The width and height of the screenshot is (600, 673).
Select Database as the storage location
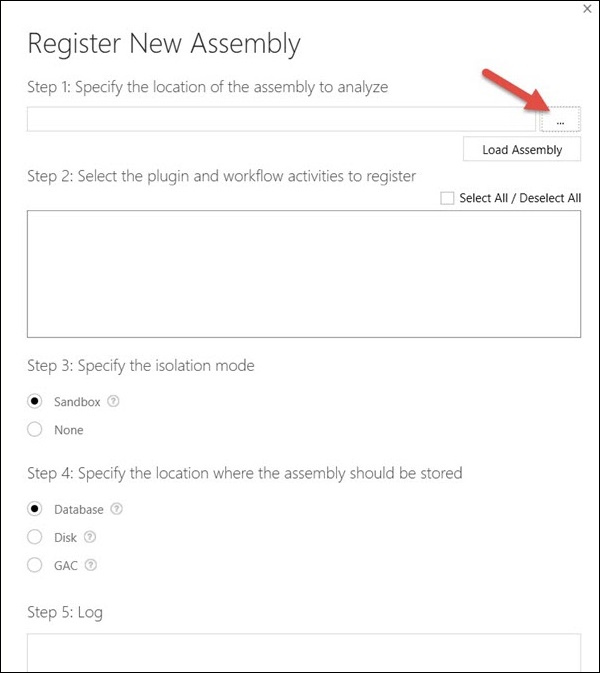click(x=35, y=509)
